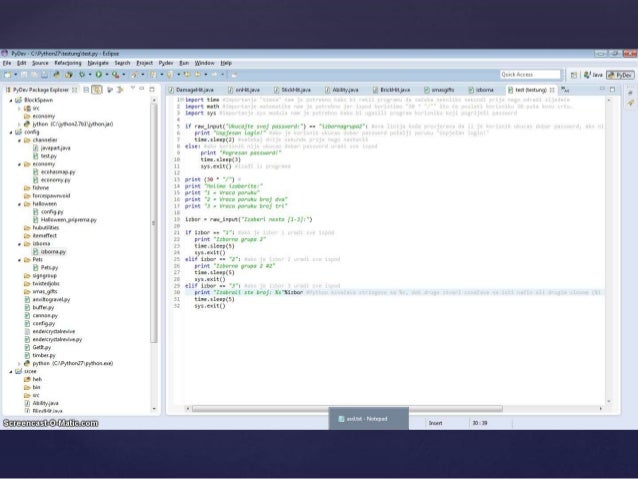Click the Run External Tools icon
The width and height of the screenshot is (638, 479).
pos(116,74)
